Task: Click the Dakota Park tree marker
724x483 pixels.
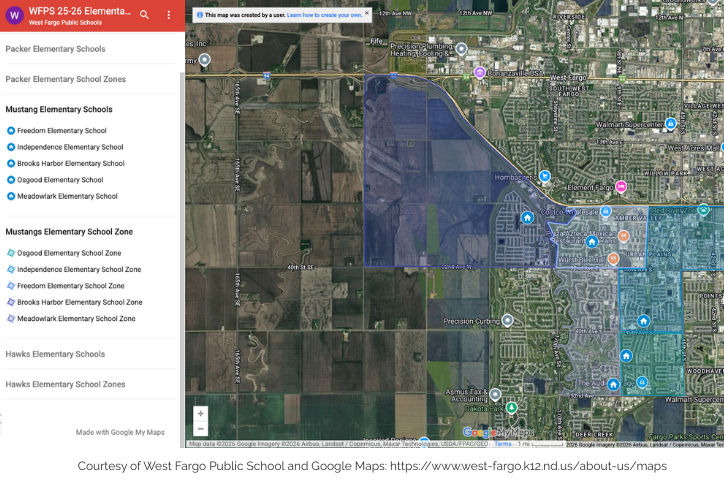Action: click(512, 408)
